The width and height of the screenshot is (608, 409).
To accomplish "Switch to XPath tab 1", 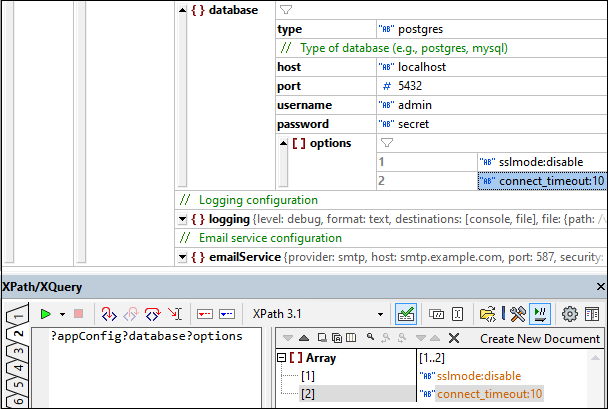I will coord(16,321).
